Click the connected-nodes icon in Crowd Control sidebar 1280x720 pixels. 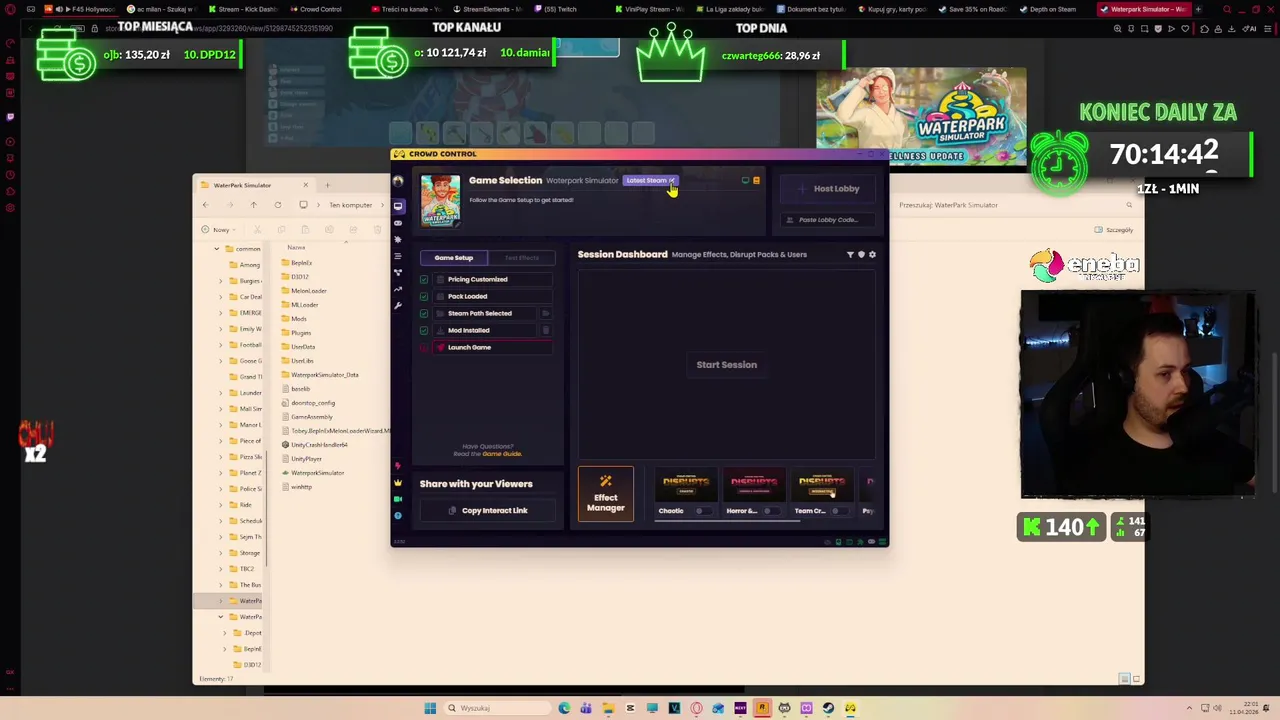(x=398, y=273)
